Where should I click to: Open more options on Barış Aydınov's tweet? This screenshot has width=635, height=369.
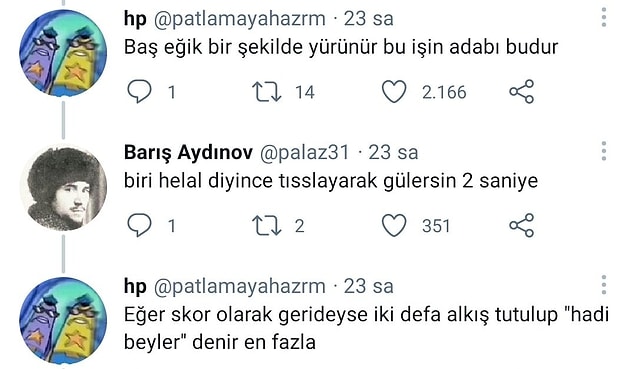click(604, 151)
